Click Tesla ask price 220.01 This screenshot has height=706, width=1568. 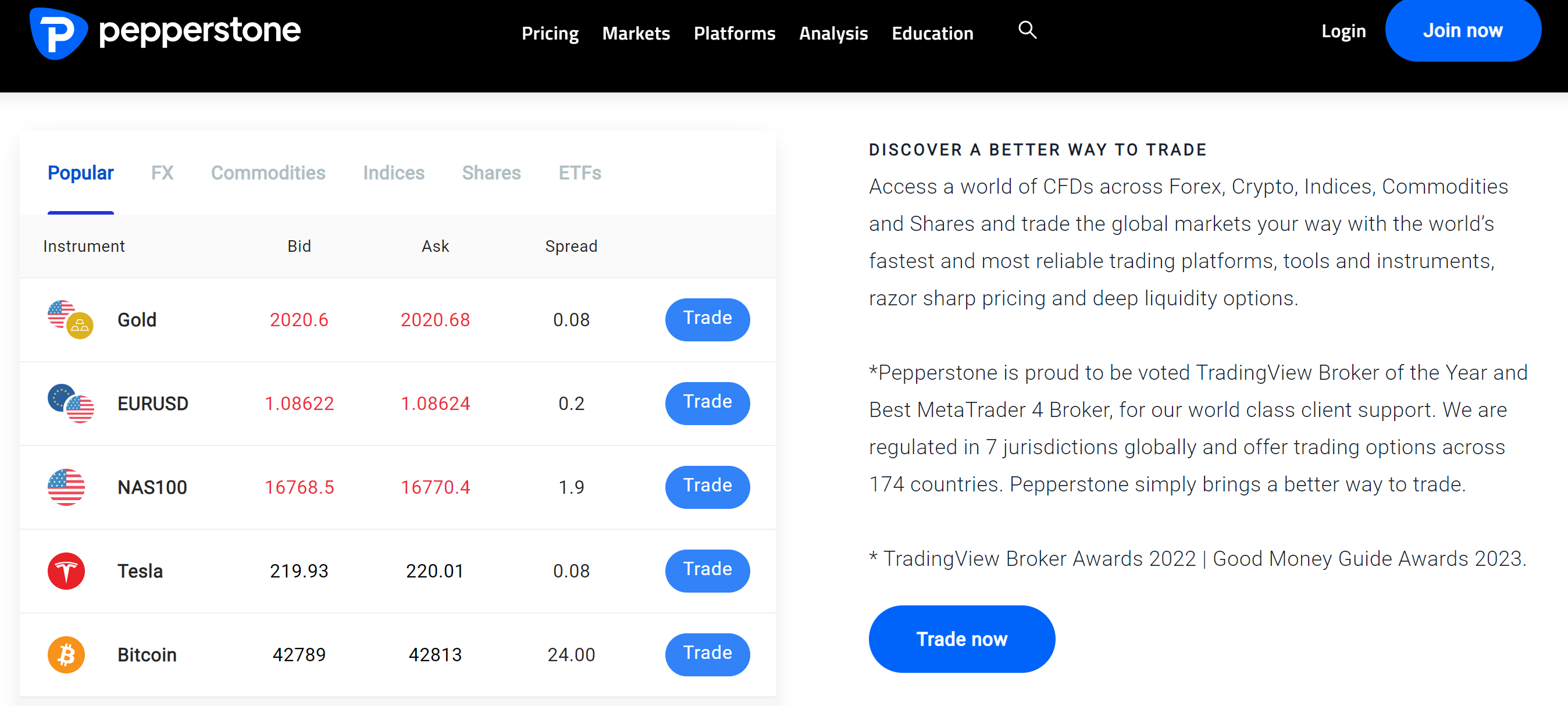coord(435,571)
